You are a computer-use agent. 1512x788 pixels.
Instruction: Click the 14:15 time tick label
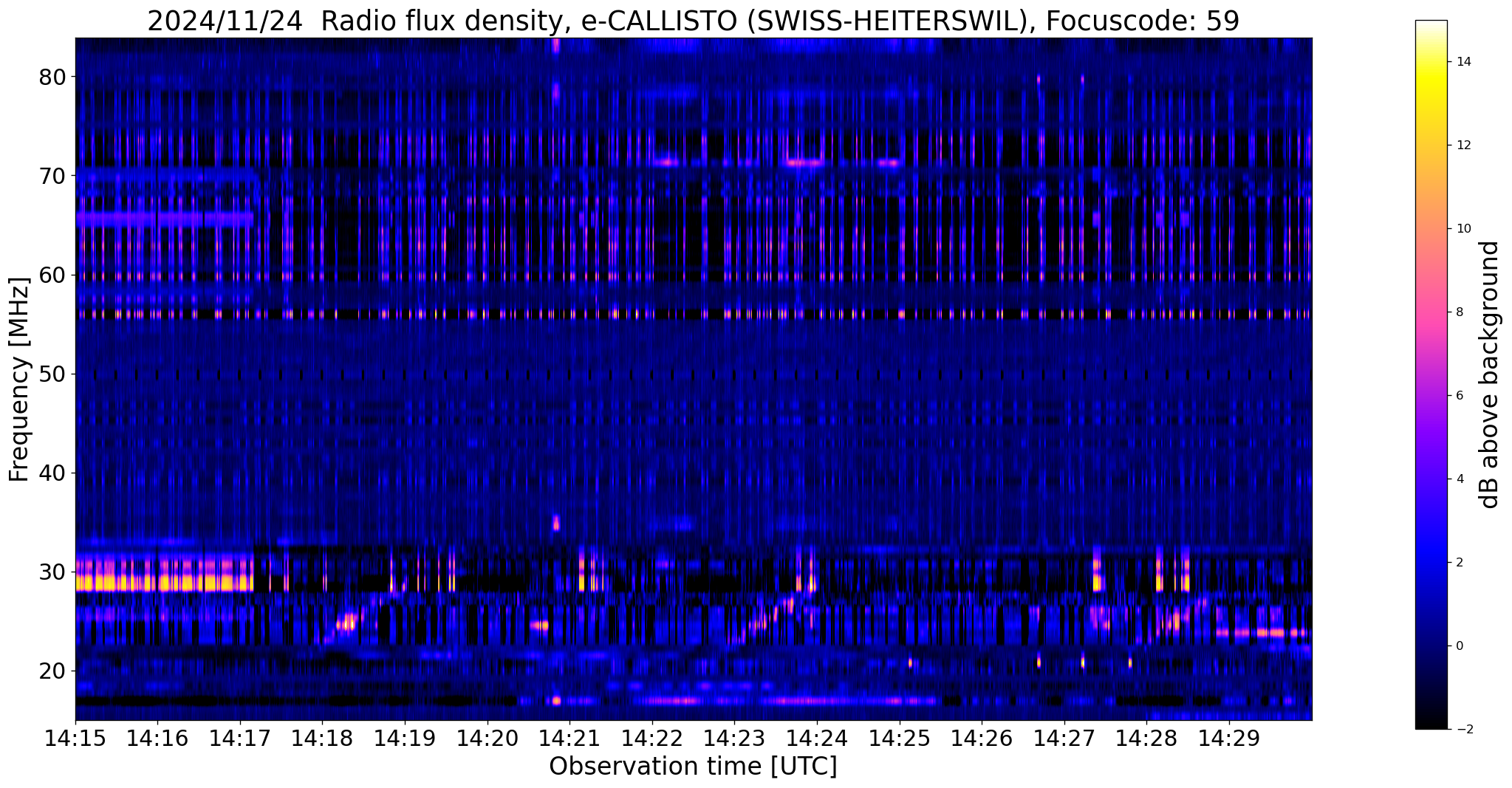pyautogui.click(x=75, y=739)
